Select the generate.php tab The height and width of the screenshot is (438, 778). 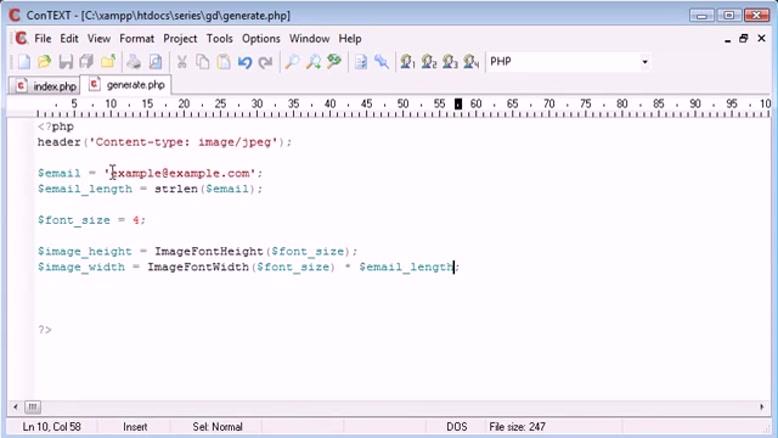click(126, 85)
